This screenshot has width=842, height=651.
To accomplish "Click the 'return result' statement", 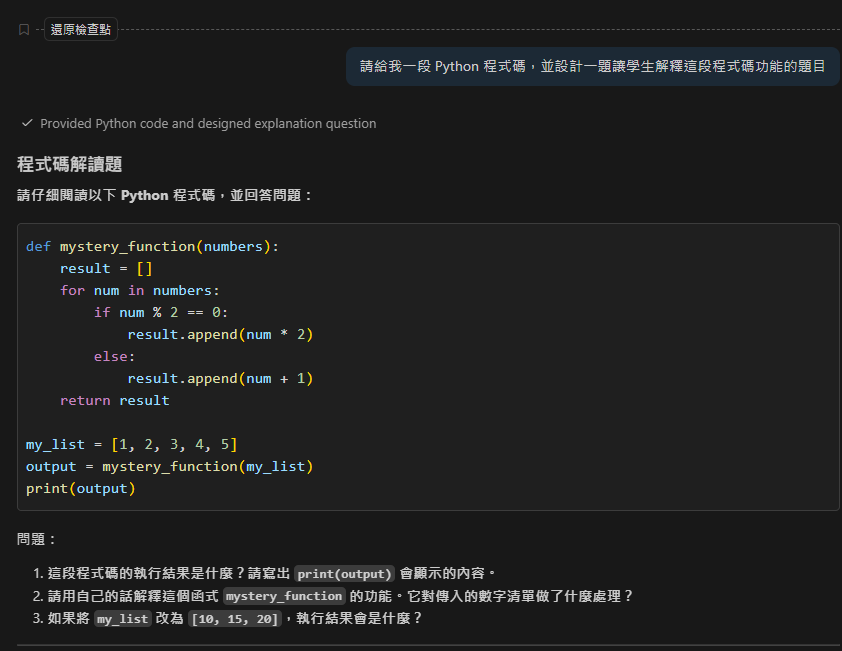I will (x=114, y=400).
